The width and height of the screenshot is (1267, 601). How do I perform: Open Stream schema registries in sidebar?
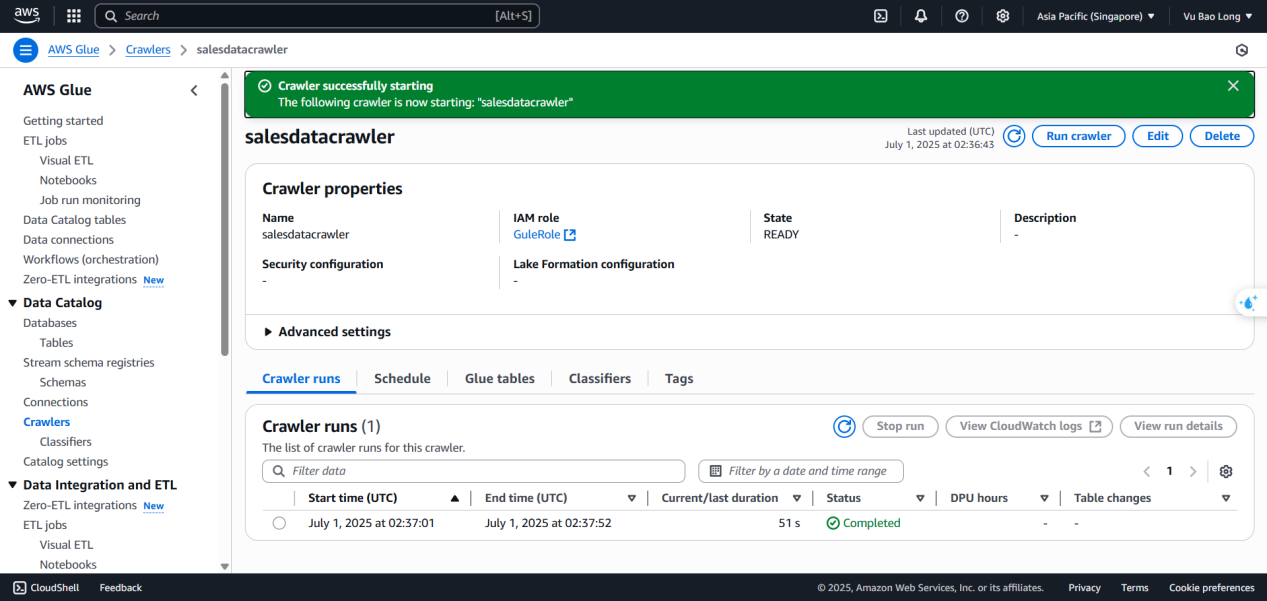coord(89,363)
